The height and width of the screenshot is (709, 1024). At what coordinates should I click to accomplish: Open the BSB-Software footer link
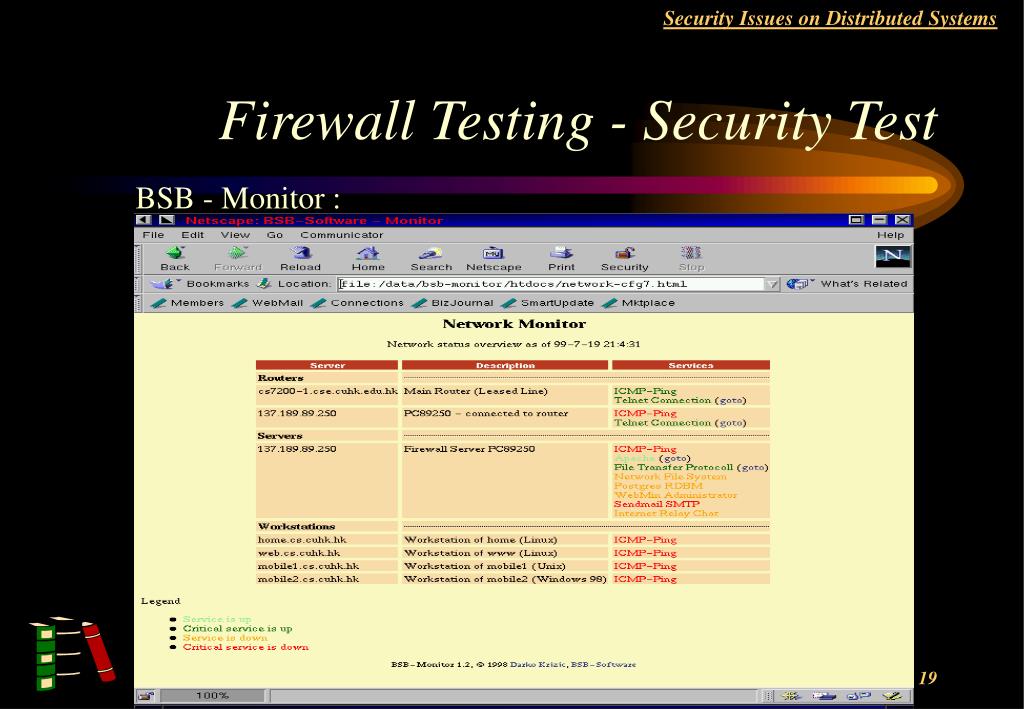tap(603, 665)
